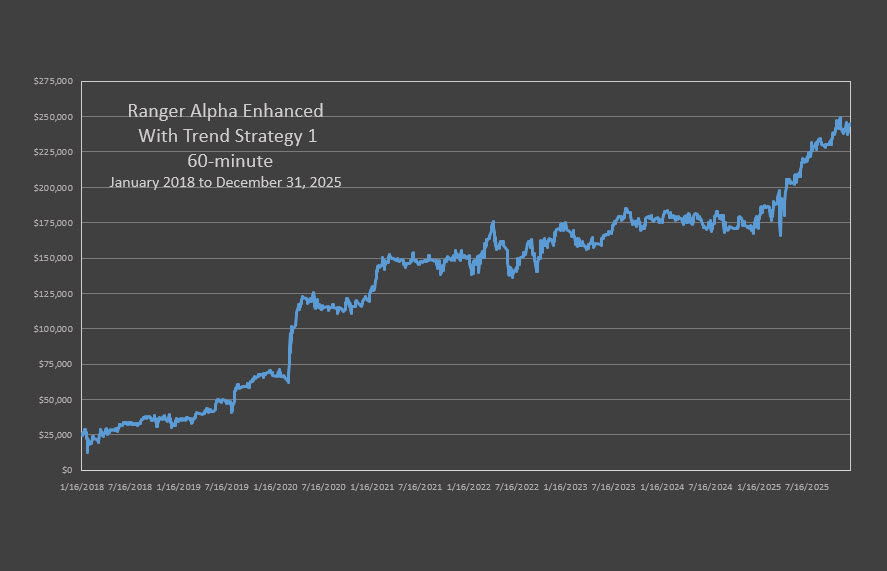This screenshot has width=887, height=571.
Task: Click the "60-minute" timeframe label
Action: click(229, 159)
